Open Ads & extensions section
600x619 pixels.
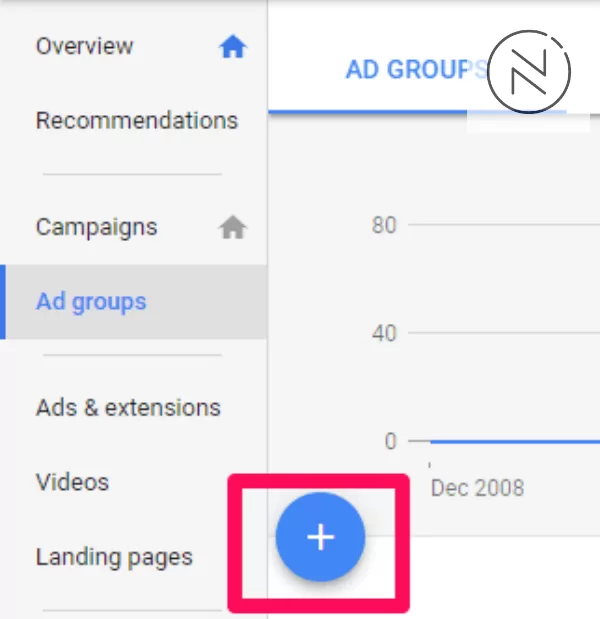tap(128, 408)
